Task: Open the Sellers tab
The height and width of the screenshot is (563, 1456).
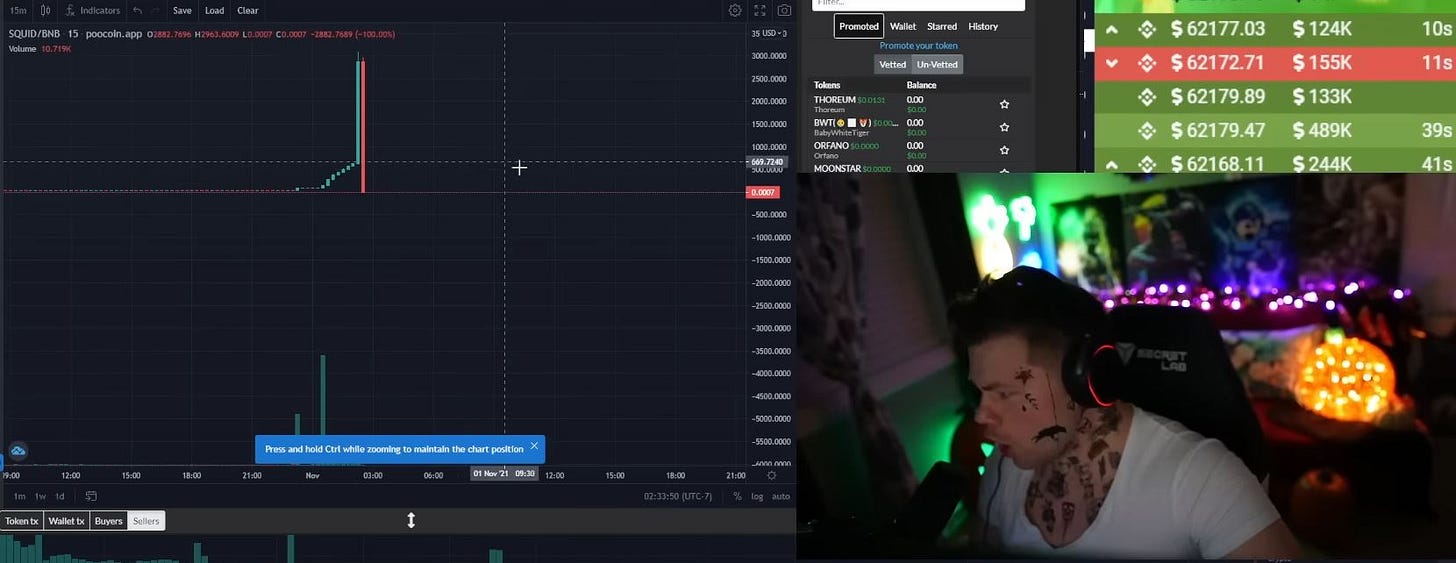Action: (x=146, y=521)
